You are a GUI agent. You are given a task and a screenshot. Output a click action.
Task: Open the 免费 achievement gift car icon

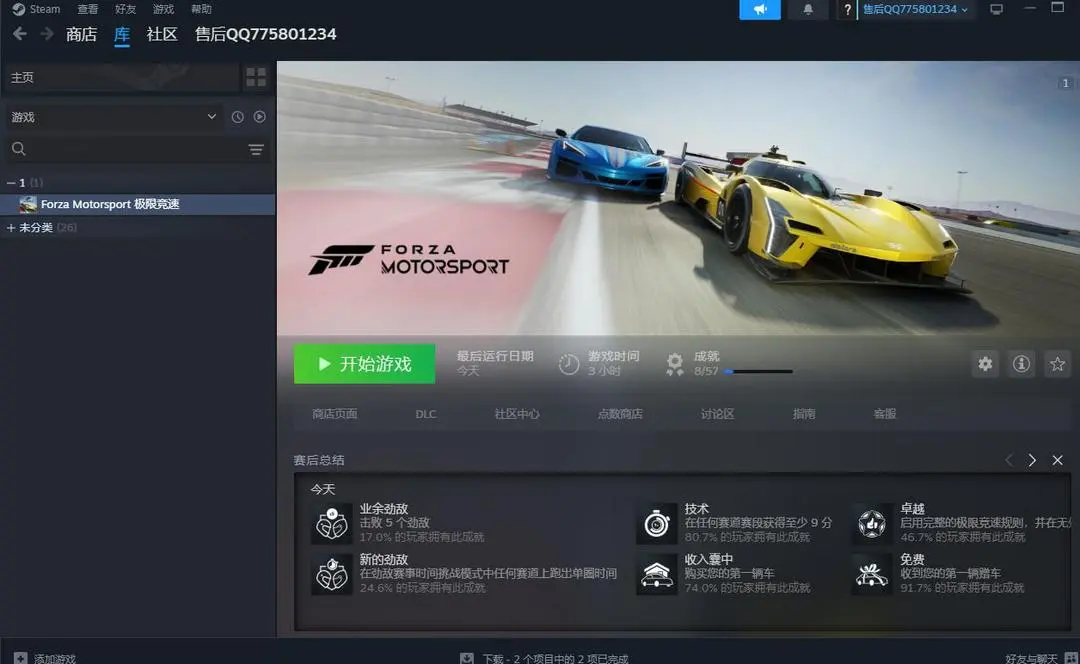pos(871,574)
